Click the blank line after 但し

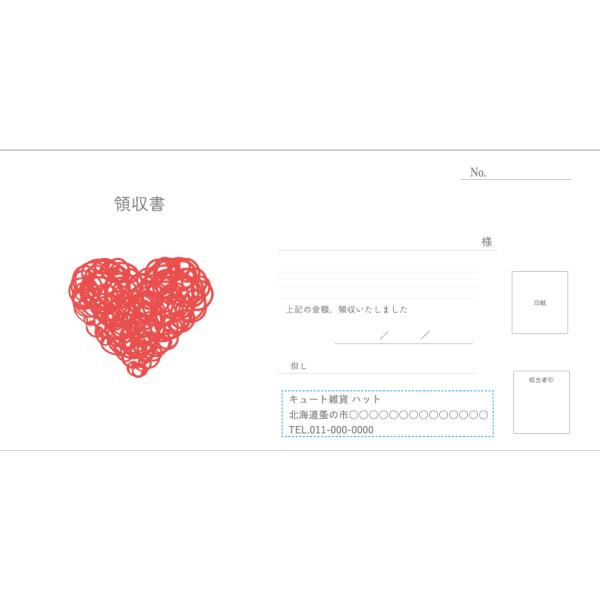pos(392,372)
